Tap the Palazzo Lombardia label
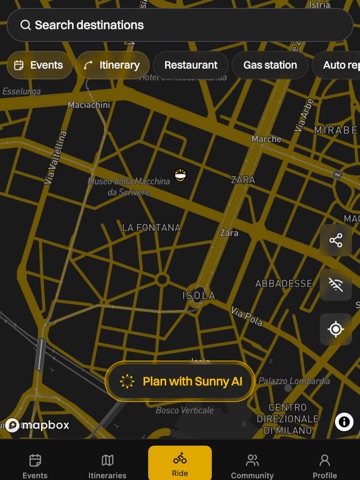Viewport: 360px width, 480px height. (x=294, y=381)
